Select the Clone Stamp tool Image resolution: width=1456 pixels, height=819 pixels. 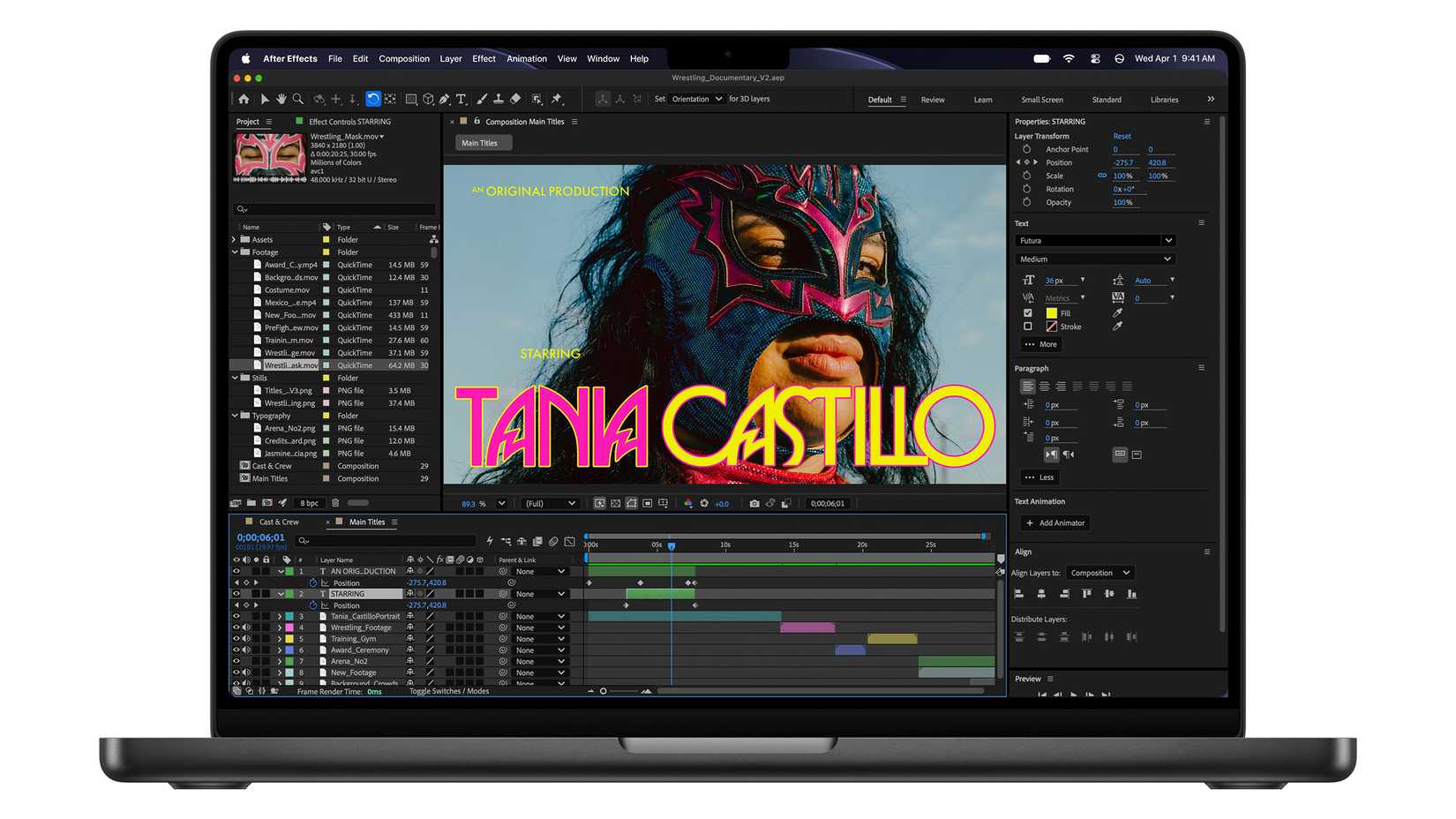pos(499,99)
